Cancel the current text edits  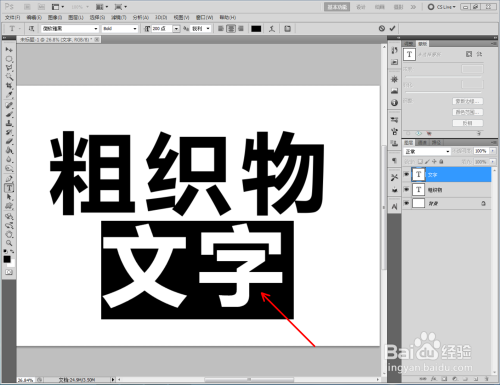[382, 29]
